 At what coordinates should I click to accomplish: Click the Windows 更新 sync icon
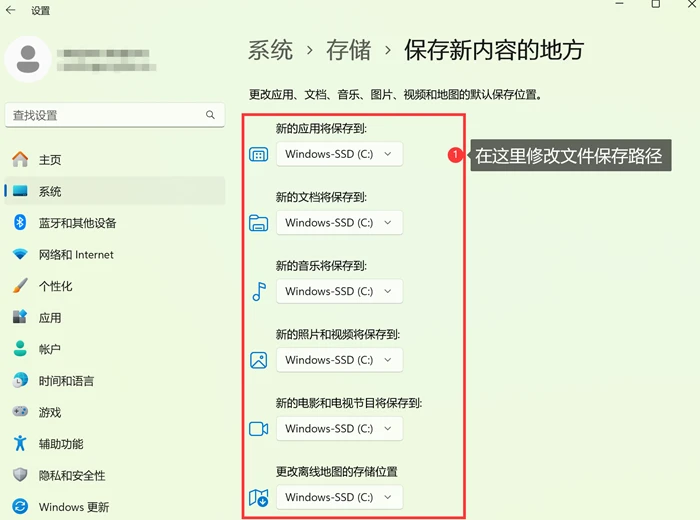tap(20, 506)
